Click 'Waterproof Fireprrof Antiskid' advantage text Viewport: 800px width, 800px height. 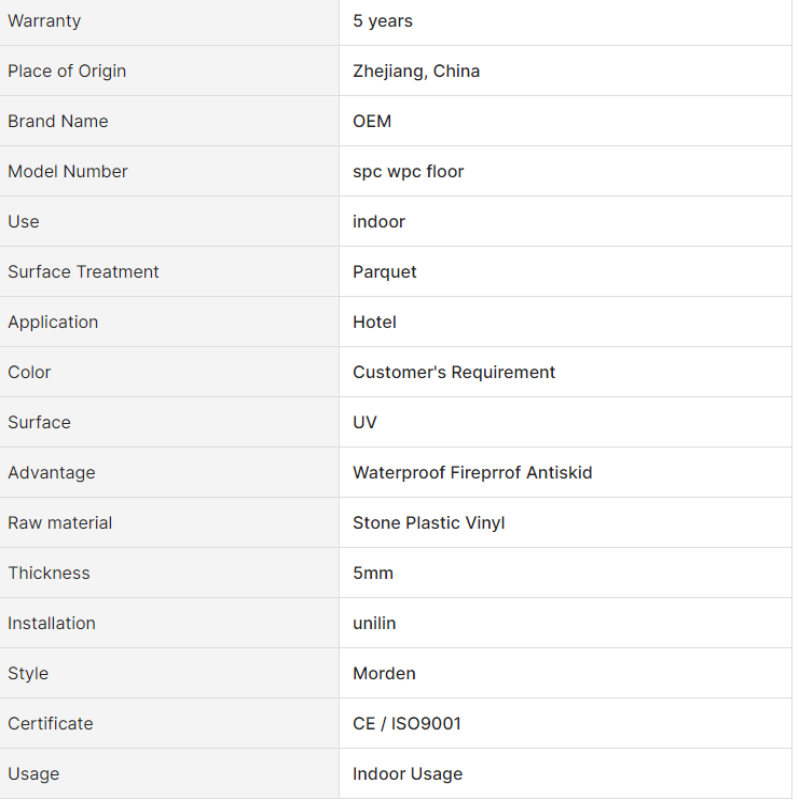click(472, 473)
